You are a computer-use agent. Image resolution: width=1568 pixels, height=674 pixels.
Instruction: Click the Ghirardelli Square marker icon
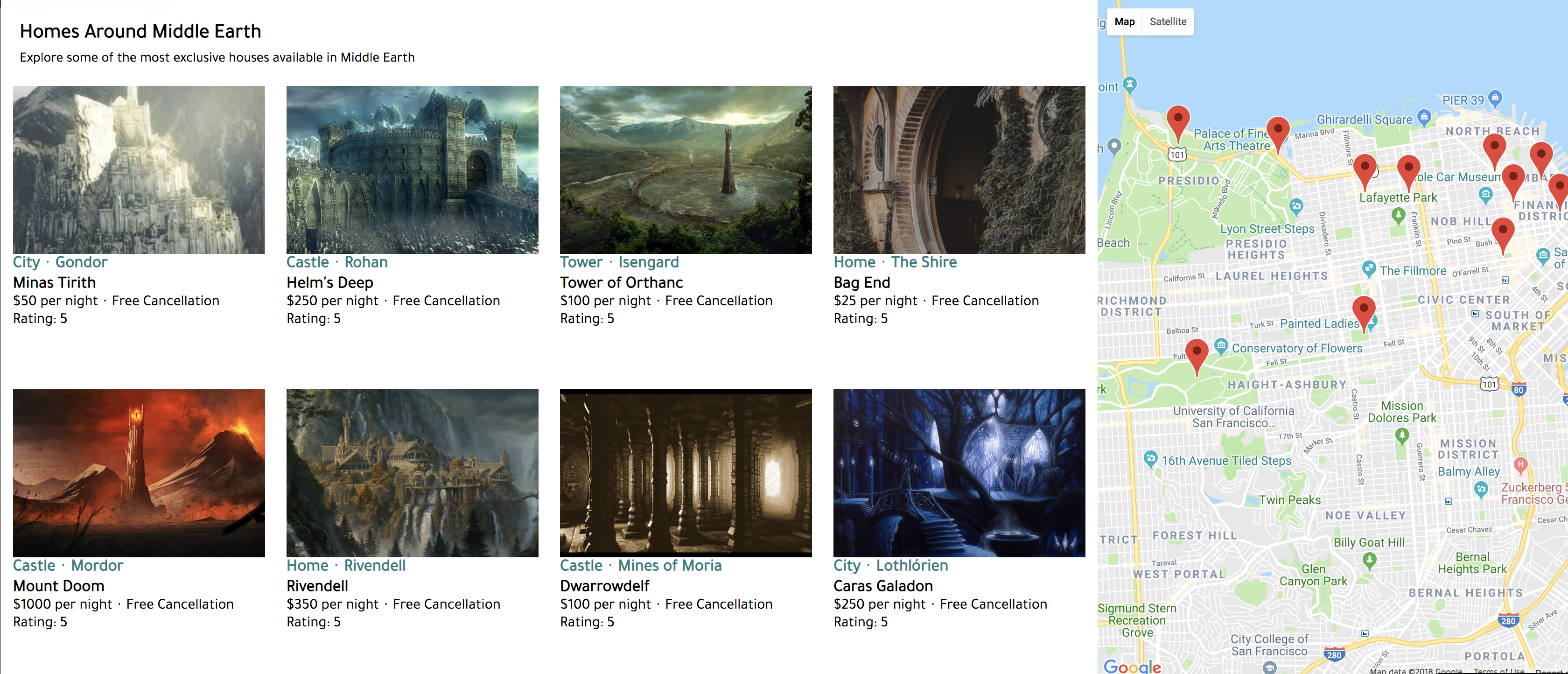[1424, 117]
